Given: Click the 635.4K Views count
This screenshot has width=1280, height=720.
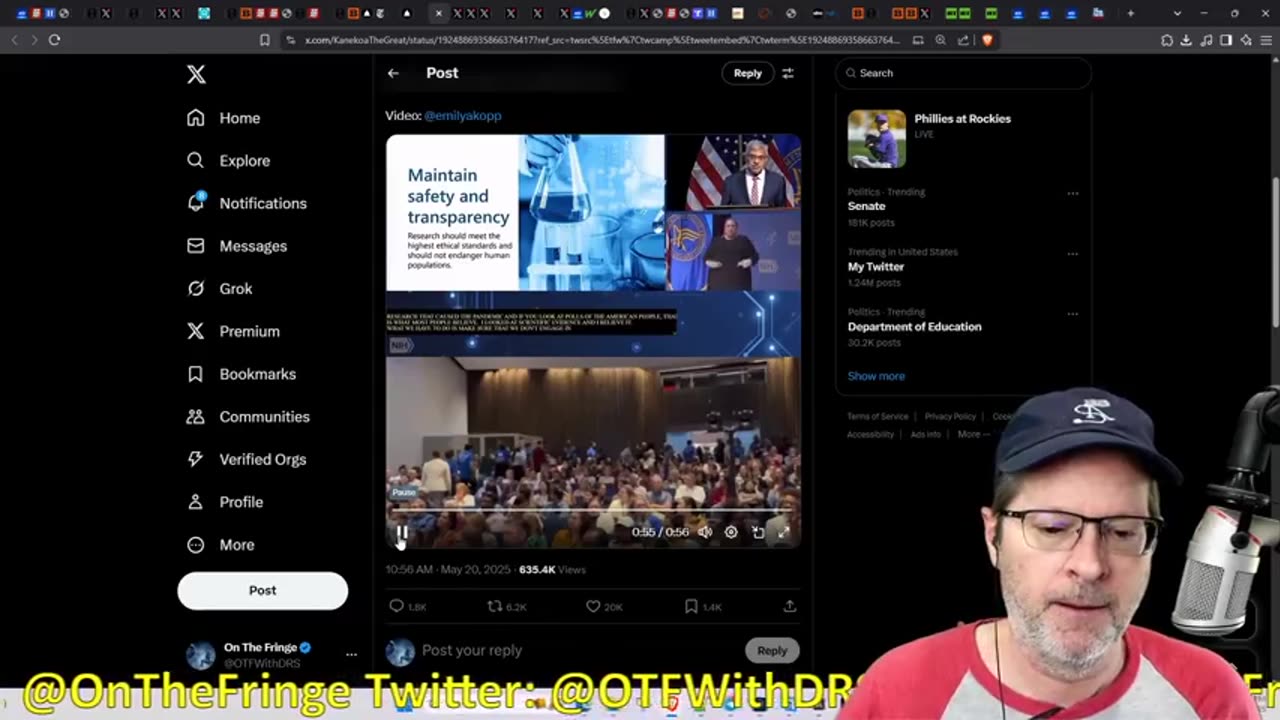Looking at the screenshot, I should click(552, 570).
